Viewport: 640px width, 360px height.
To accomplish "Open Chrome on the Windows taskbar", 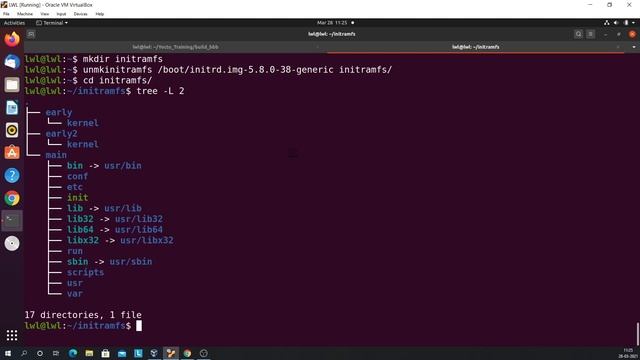I will coord(187,353).
